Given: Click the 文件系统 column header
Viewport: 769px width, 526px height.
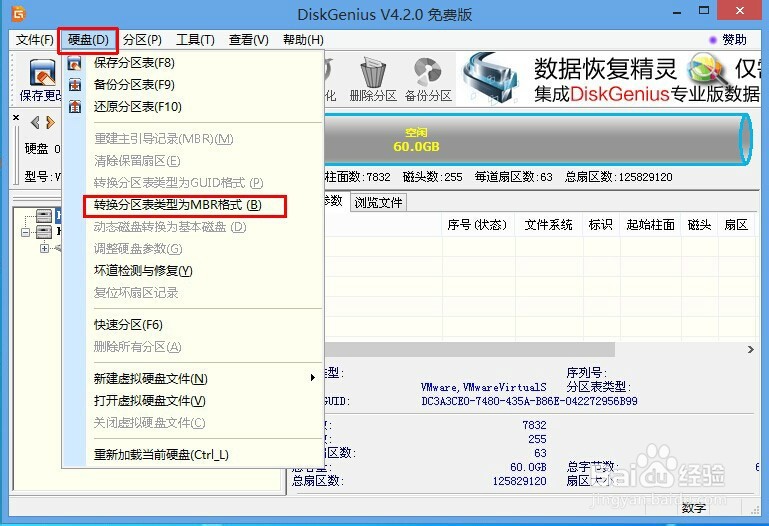Looking at the screenshot, I should tap(548, 225).
